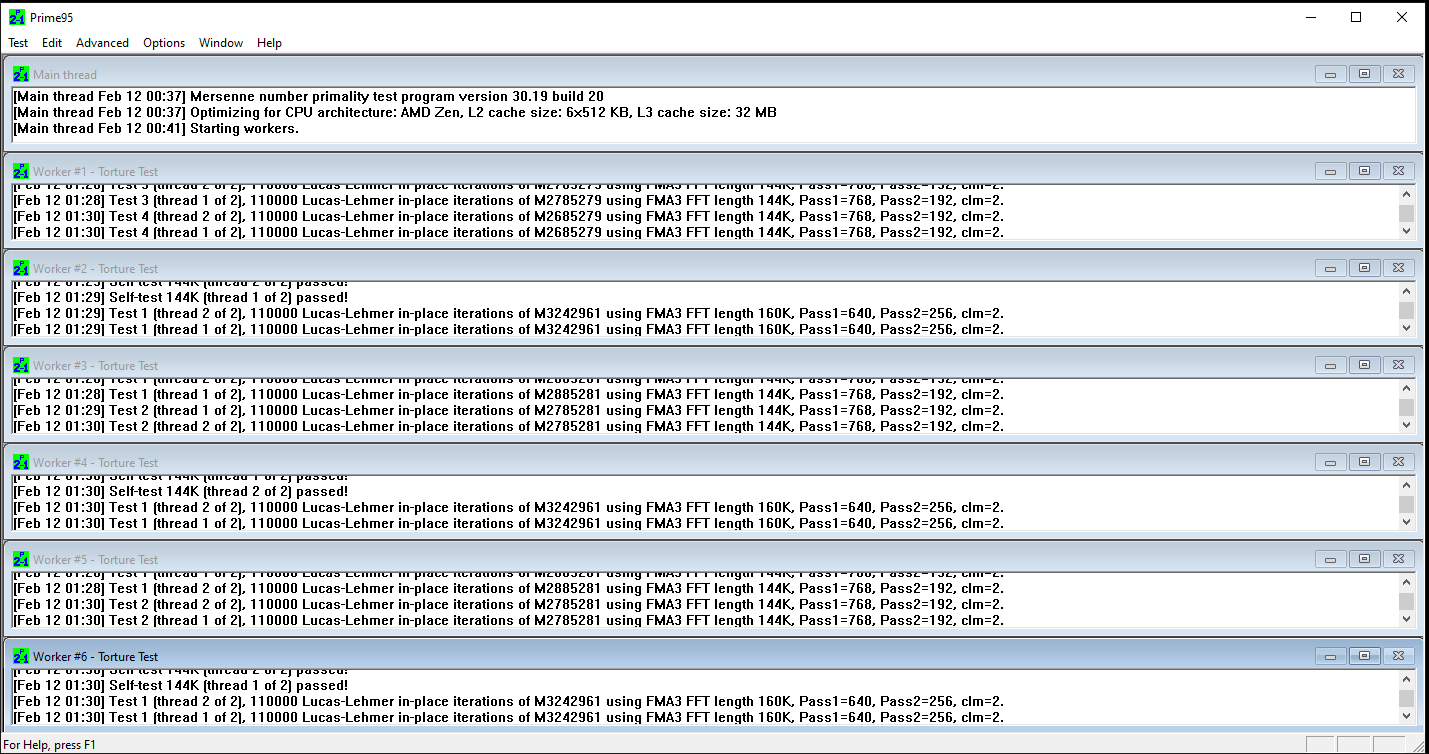This screenshot has height=754, width=1429.
Task: Click the scroll-up arrow in Worker #5
Action: coord(1406,583)
